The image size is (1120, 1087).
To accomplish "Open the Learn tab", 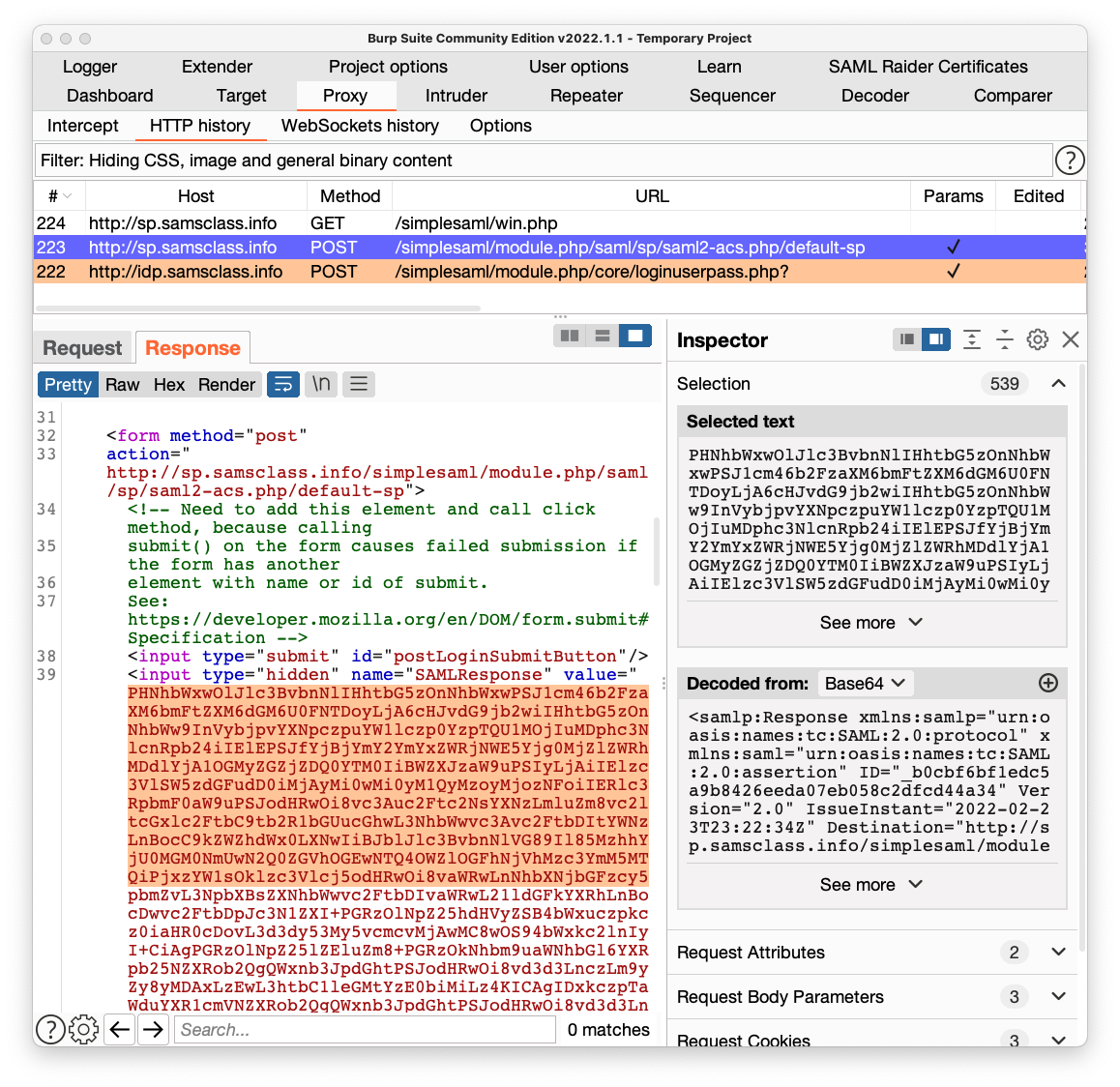I will [719, 67].
